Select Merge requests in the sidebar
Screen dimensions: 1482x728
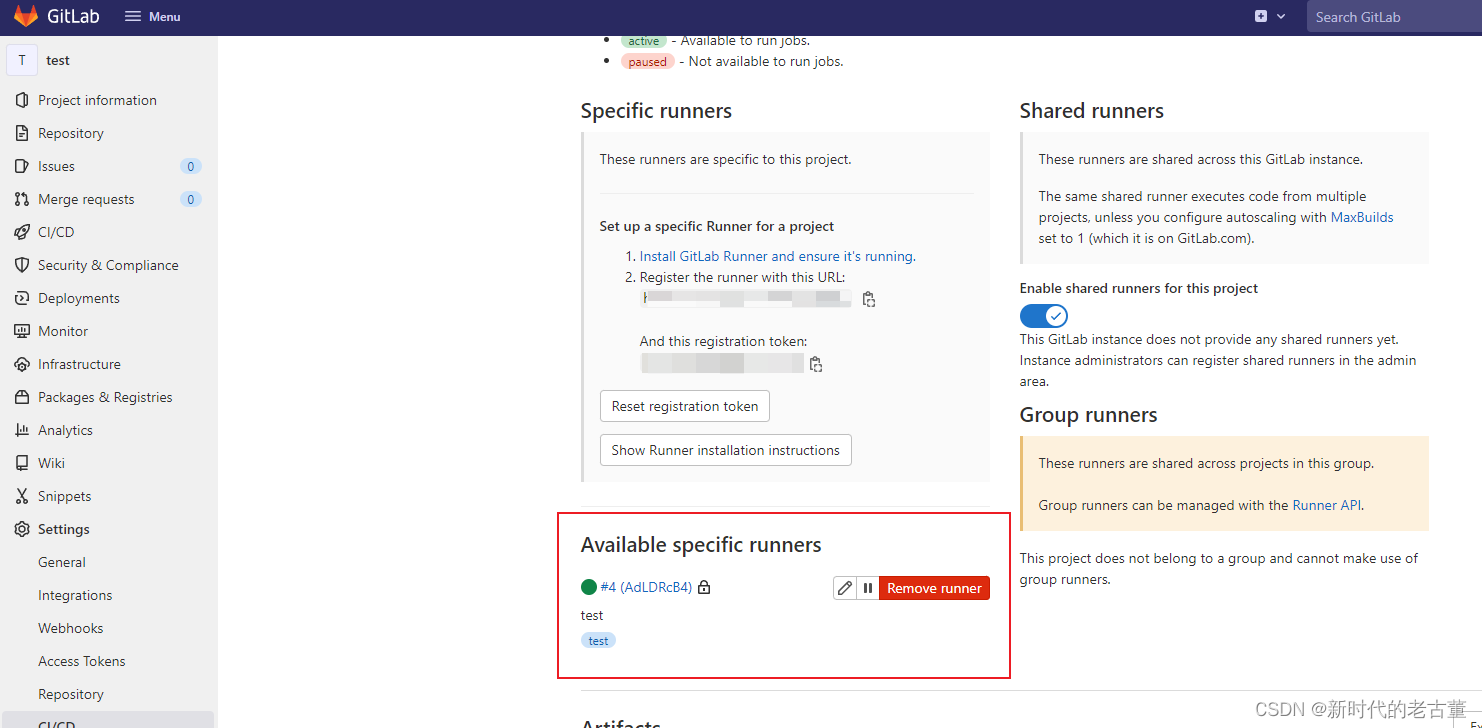[x=85, y=198]
